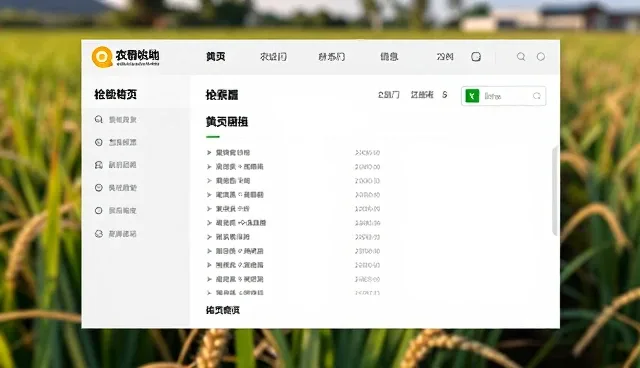This screenshot has width=640, height=368.
Task: Open the second list row's title
Action: coord(240,166)
